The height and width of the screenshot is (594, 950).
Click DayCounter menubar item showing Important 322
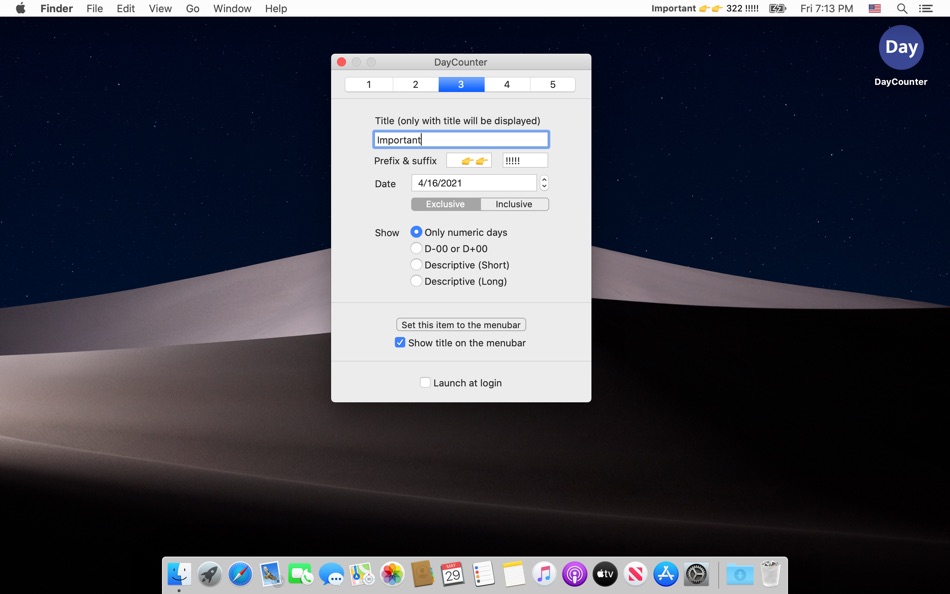705,8
